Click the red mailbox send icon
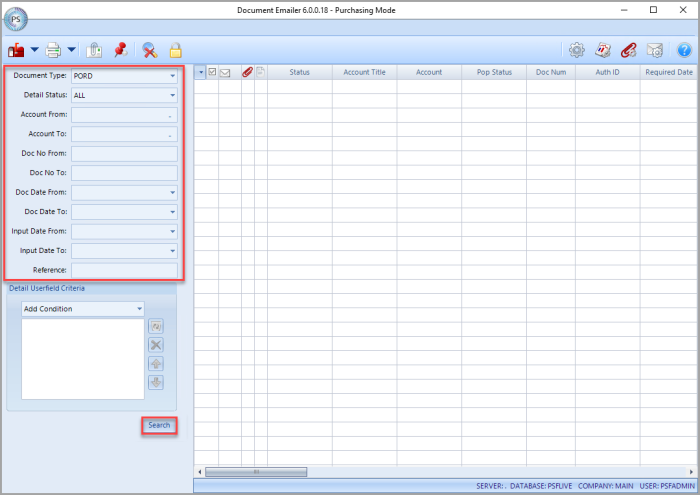Screen dimensions: 700x495 pos(17,50)
